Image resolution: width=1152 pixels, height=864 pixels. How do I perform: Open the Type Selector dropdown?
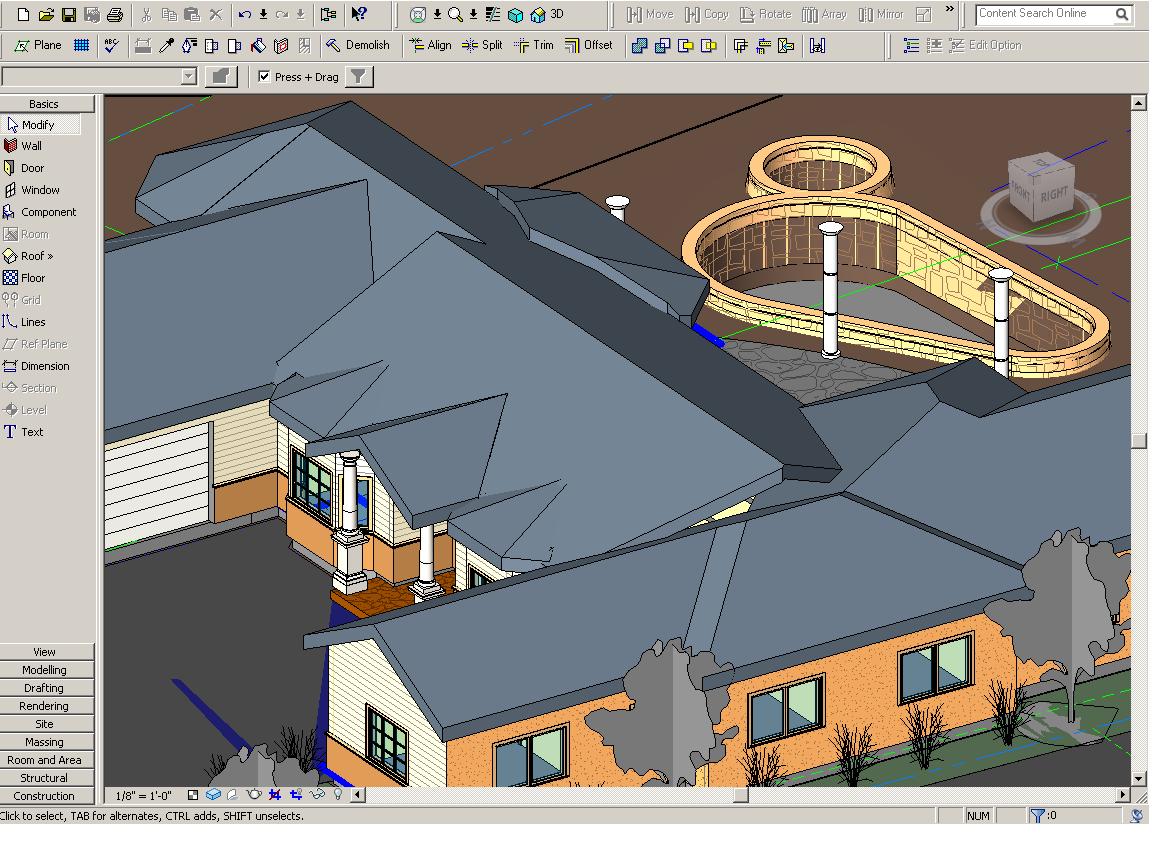[189, 76]
